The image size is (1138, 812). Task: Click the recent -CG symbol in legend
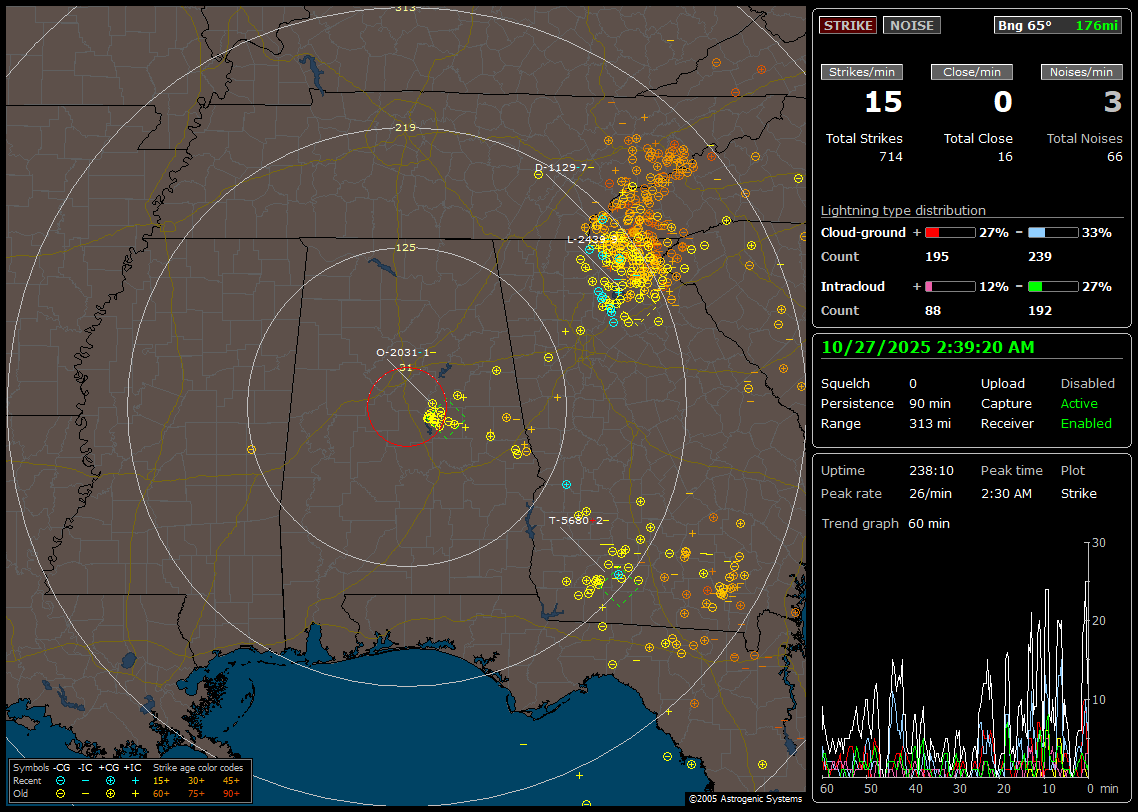(61, 780)
